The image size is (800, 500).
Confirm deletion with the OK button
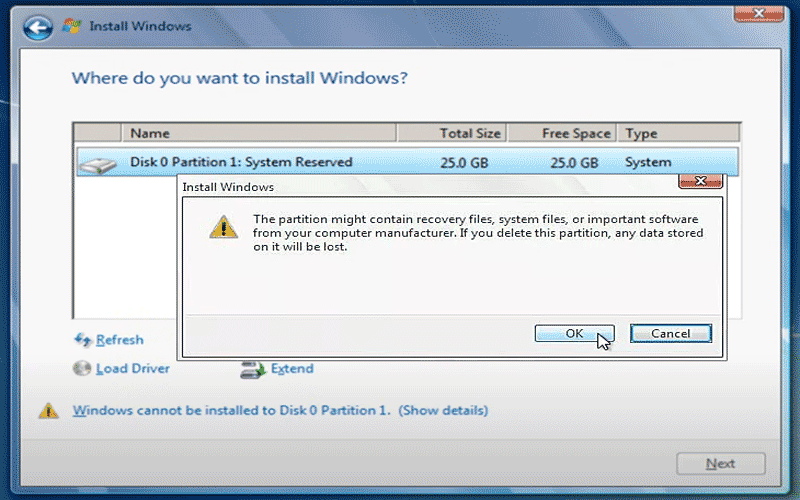(x=574, y=333)
